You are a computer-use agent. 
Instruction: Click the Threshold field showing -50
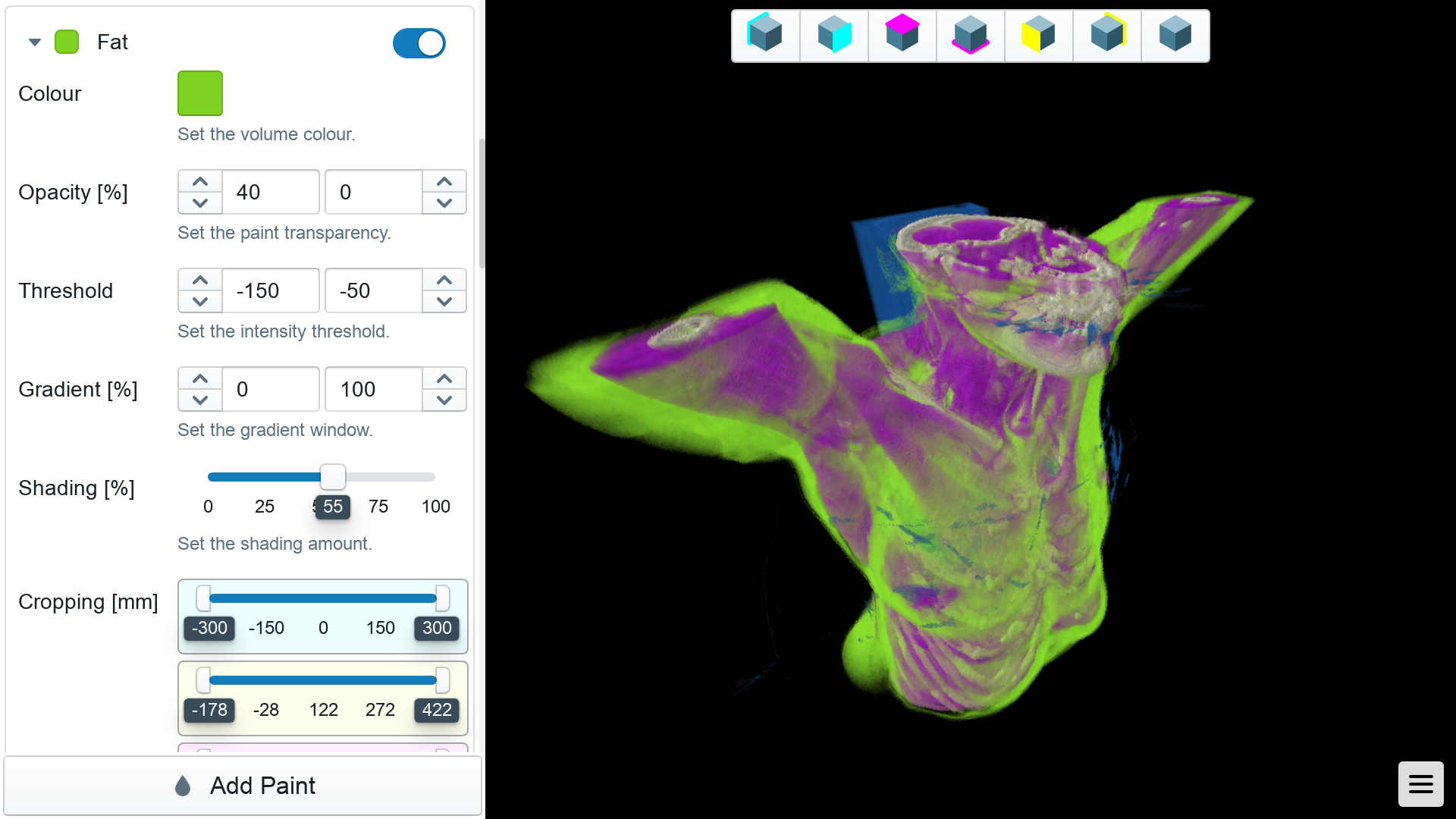pos(374,290)
